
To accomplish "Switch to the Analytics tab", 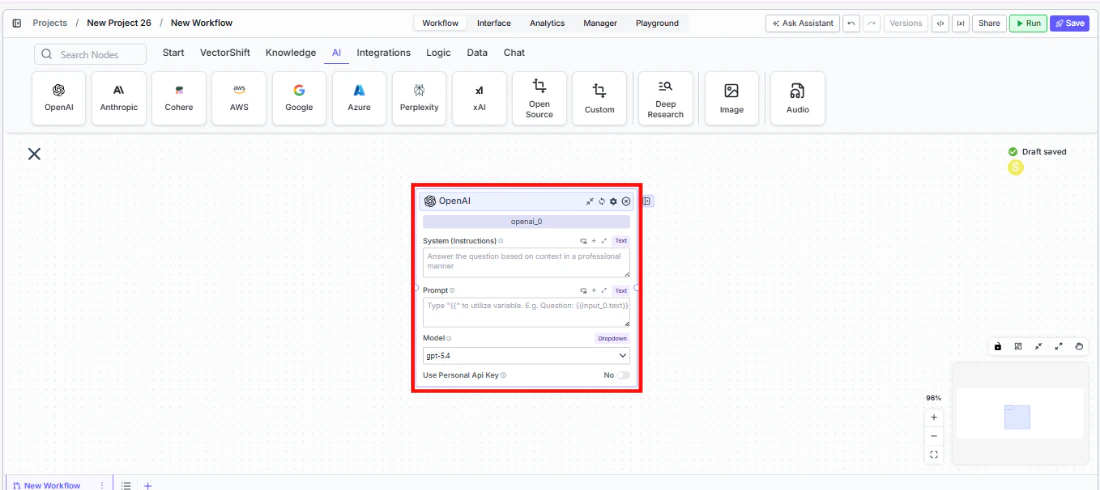I will (x=547, y=23).
